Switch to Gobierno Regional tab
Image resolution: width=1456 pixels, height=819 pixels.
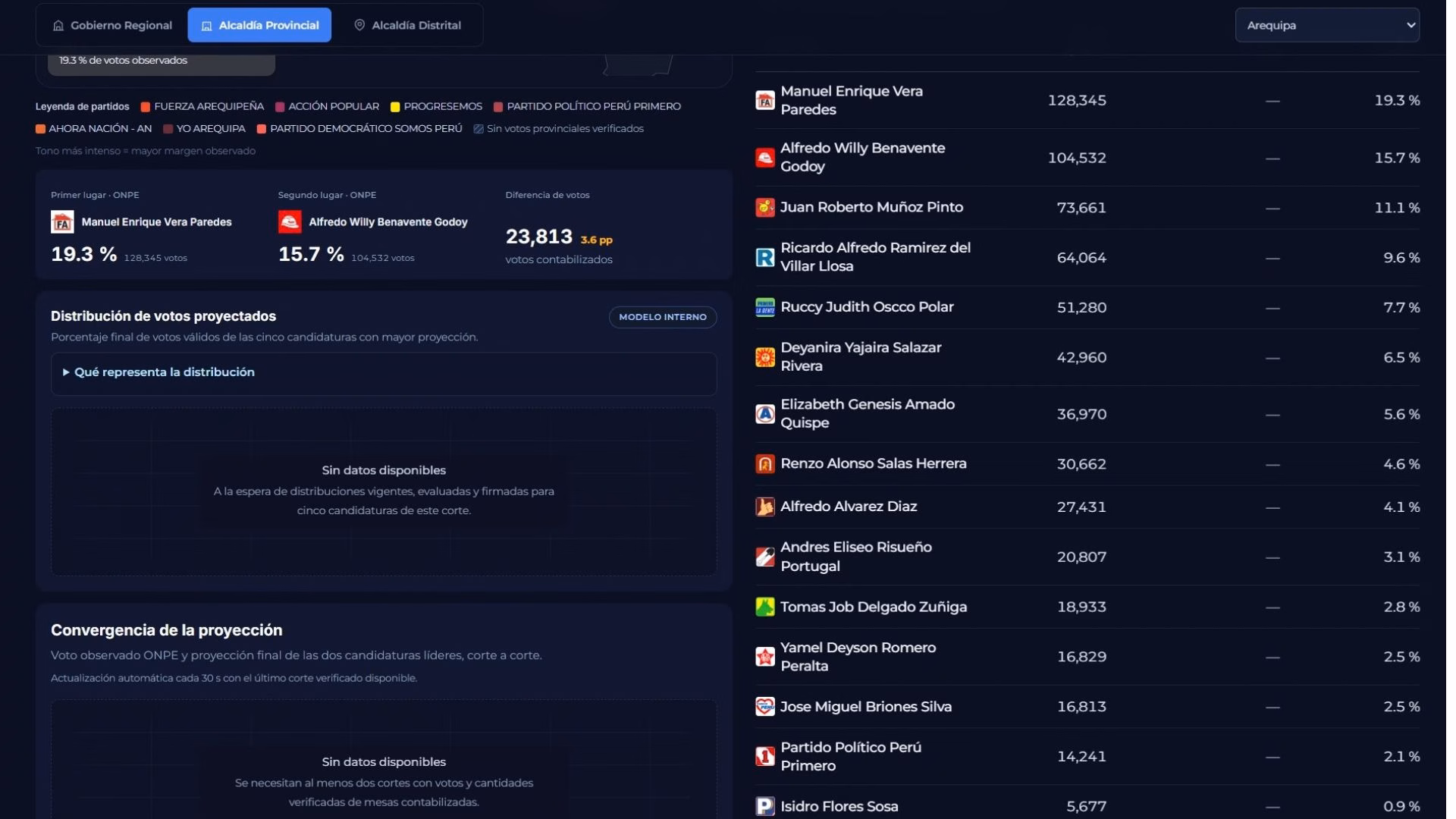click(112, 25)
